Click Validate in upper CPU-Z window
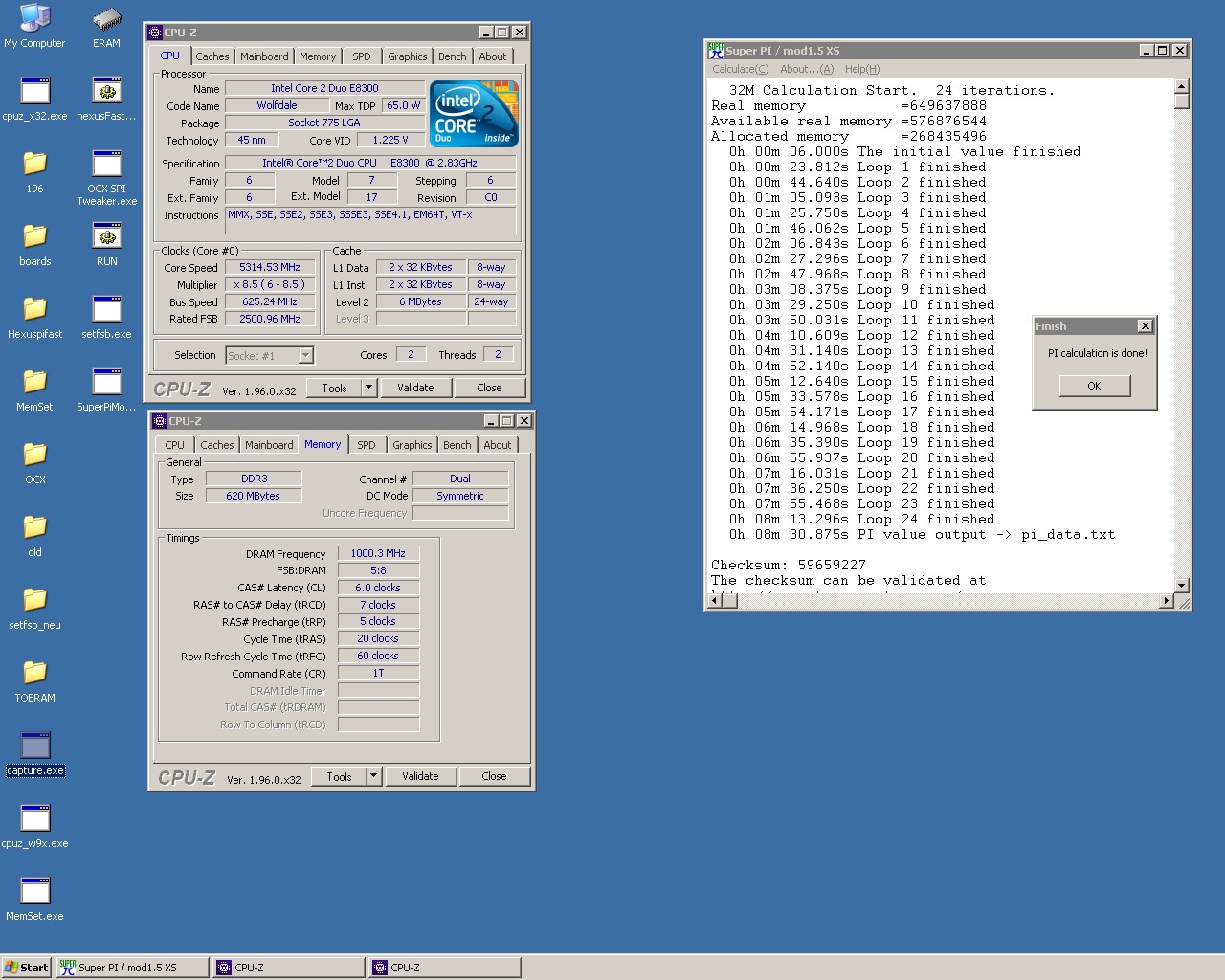 (x=415, y=388)
